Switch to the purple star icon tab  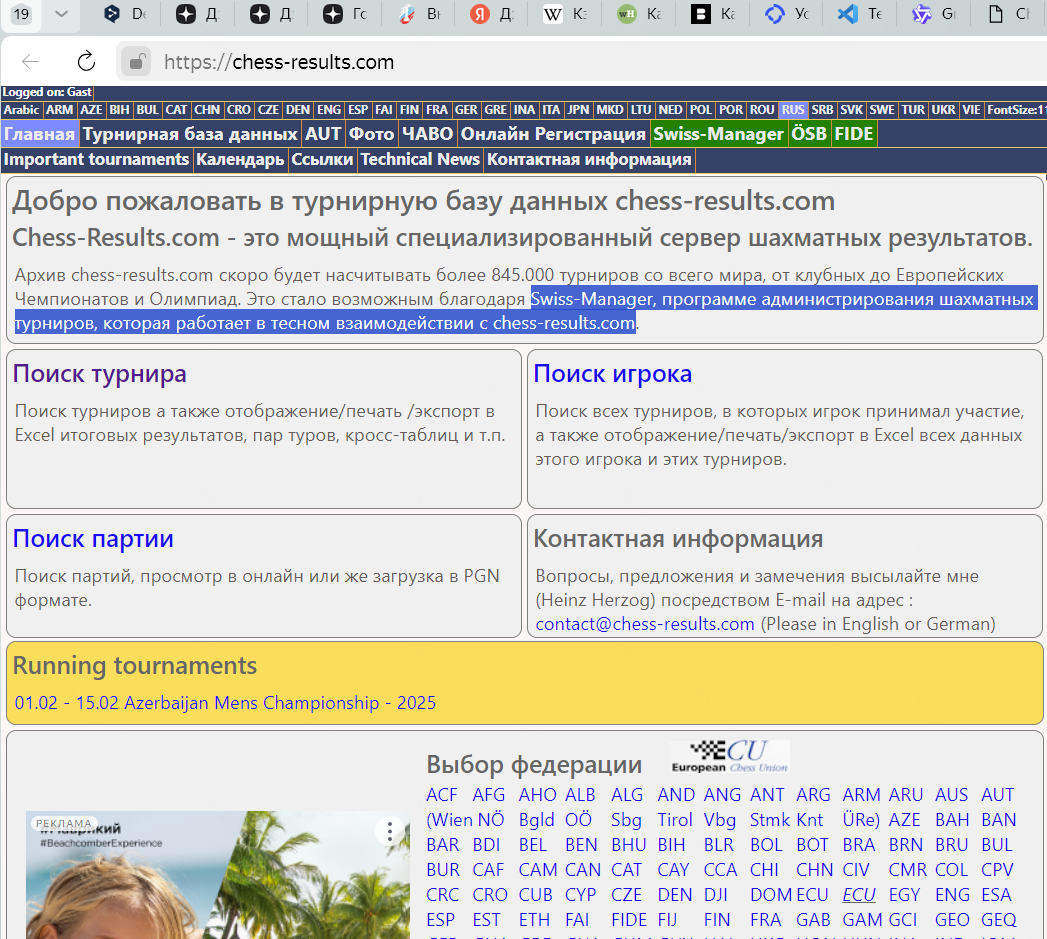(921, 13)
